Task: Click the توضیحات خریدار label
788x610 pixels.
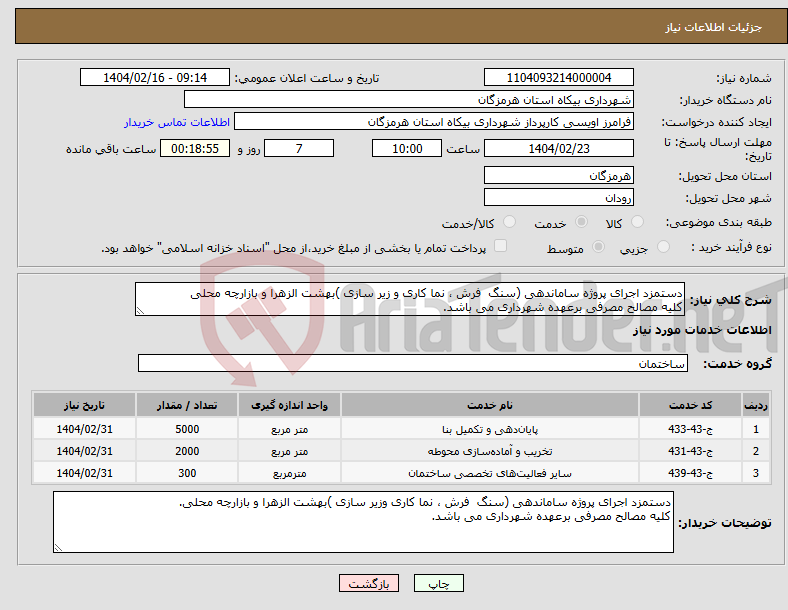Action: click(x=725, y=523)
